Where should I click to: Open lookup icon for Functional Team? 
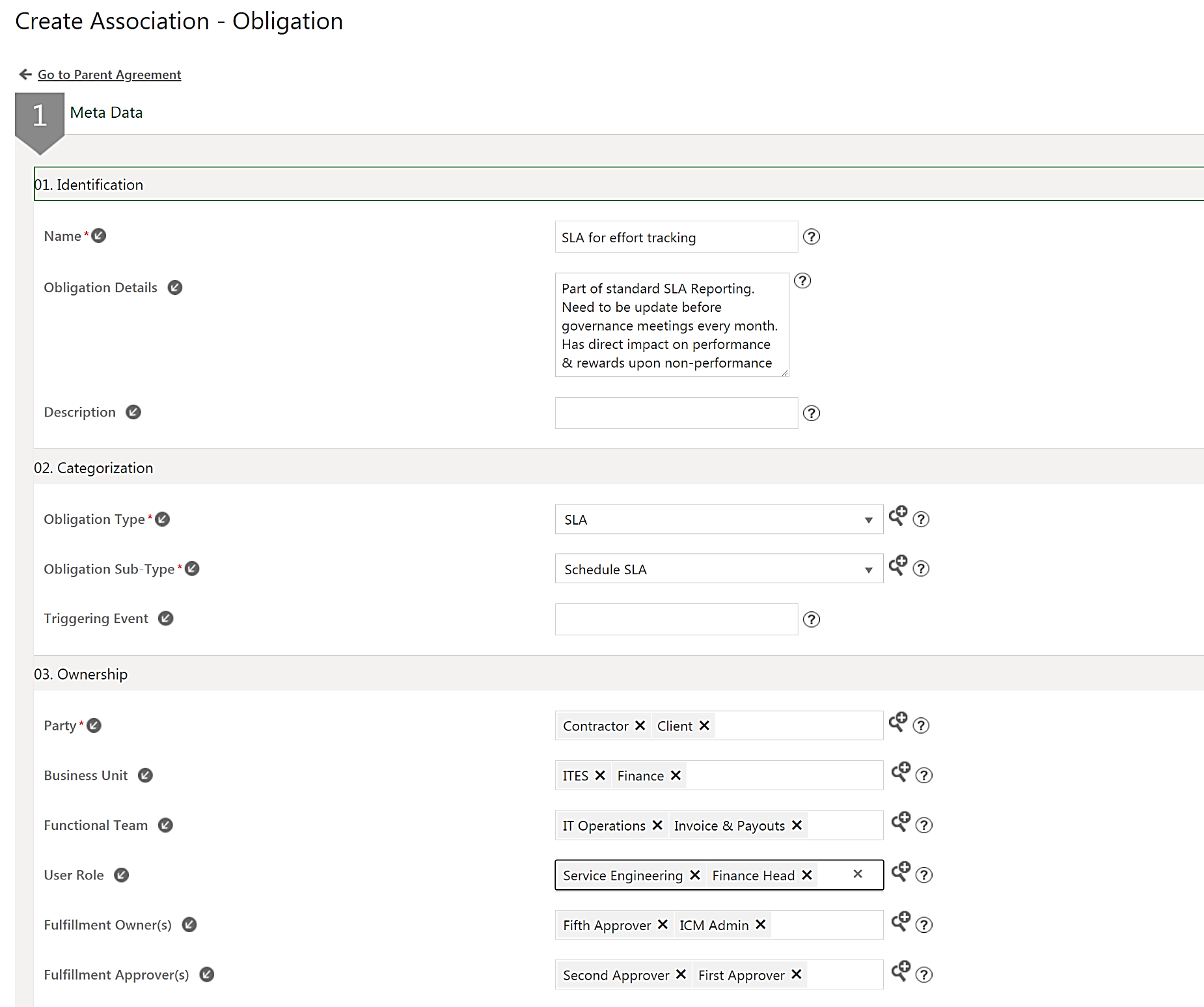(901, 822)
